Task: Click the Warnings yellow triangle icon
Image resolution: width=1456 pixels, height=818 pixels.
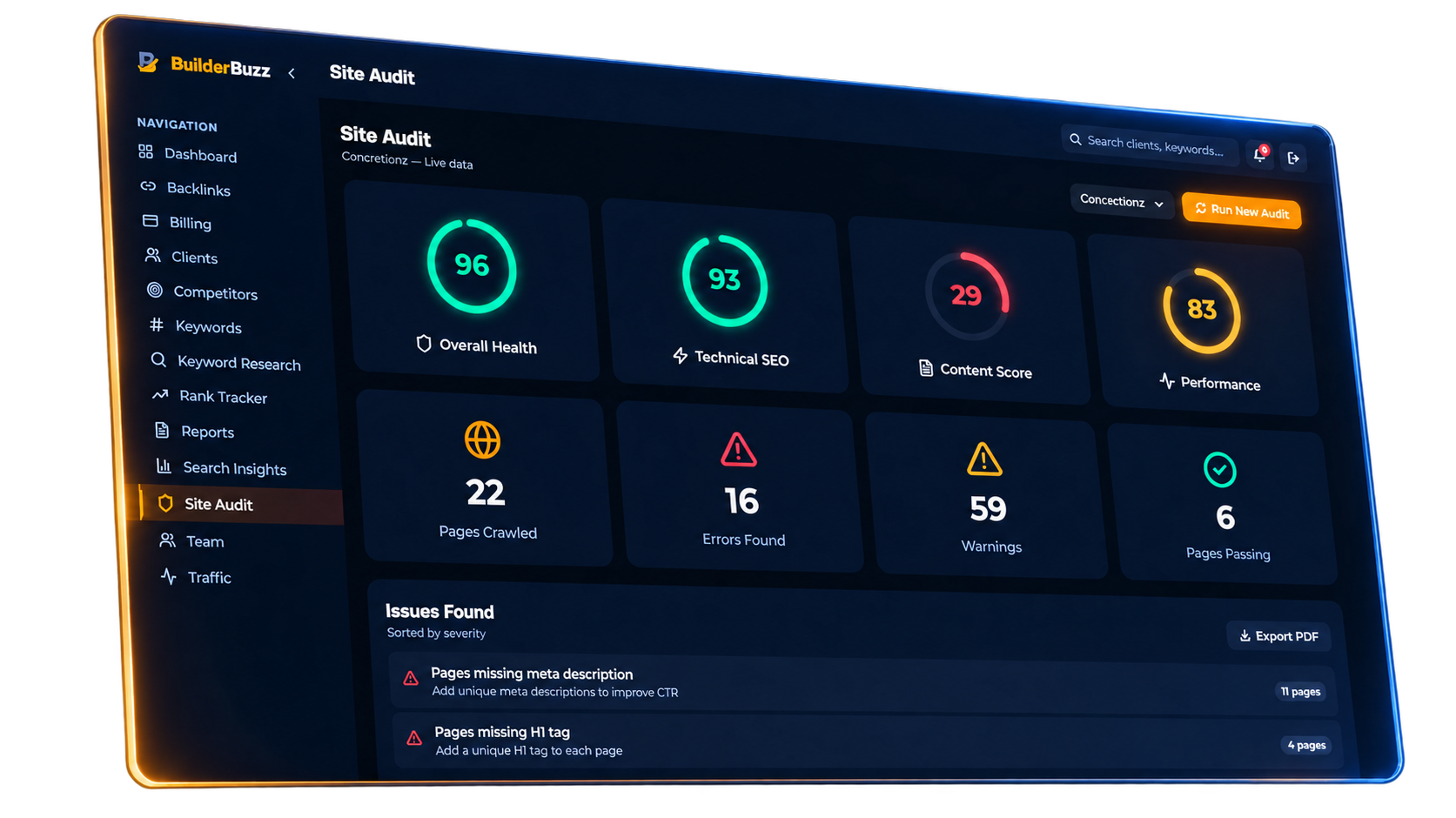Action: 984,459
